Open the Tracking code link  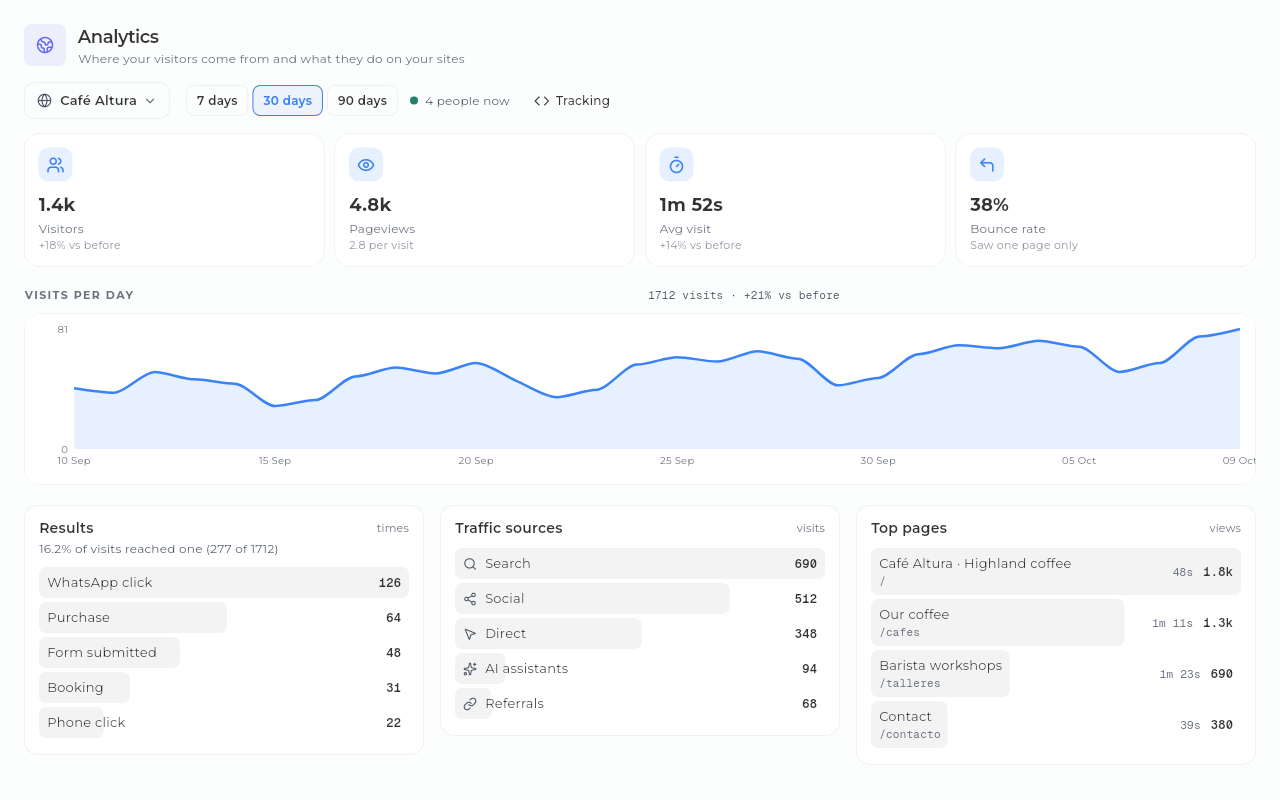(572, 101)
